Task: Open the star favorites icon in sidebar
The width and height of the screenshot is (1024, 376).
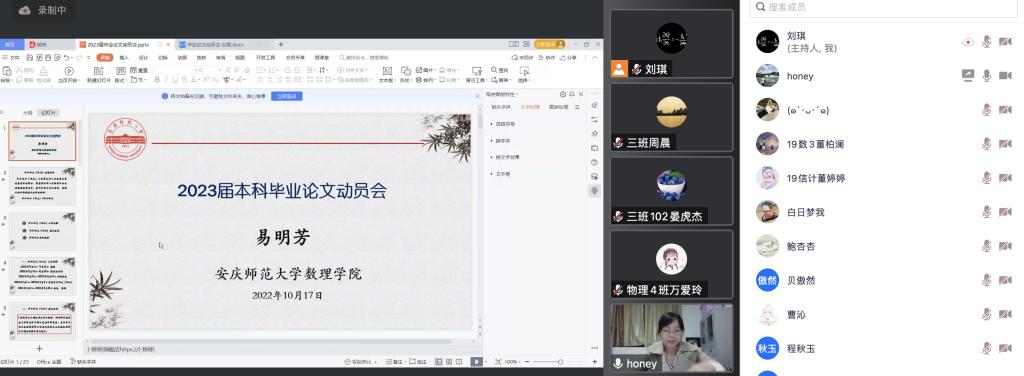Action: [594, 133]
